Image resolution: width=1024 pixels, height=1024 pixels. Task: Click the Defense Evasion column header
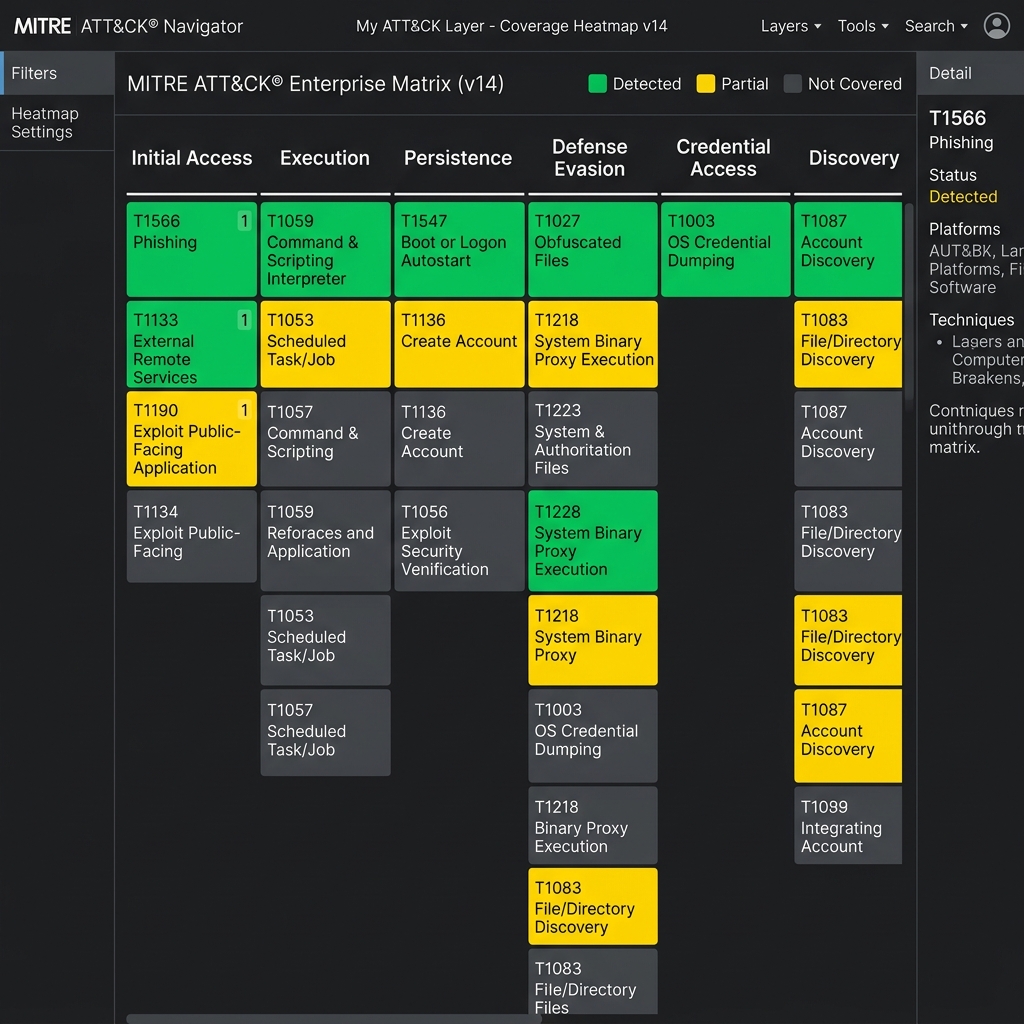[x=590, y=157]
